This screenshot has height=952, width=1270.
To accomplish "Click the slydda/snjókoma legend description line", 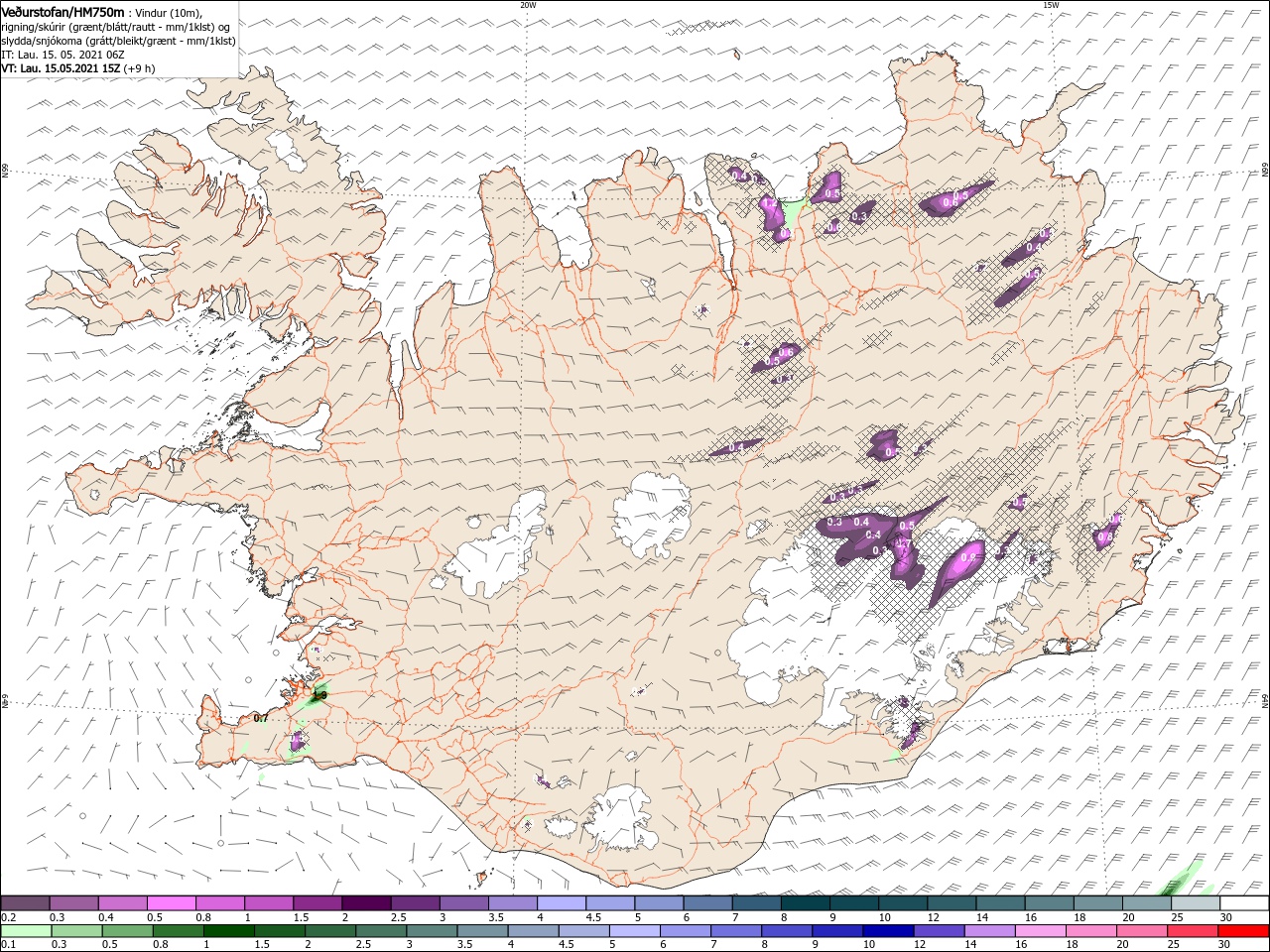I will pos(118,40).
